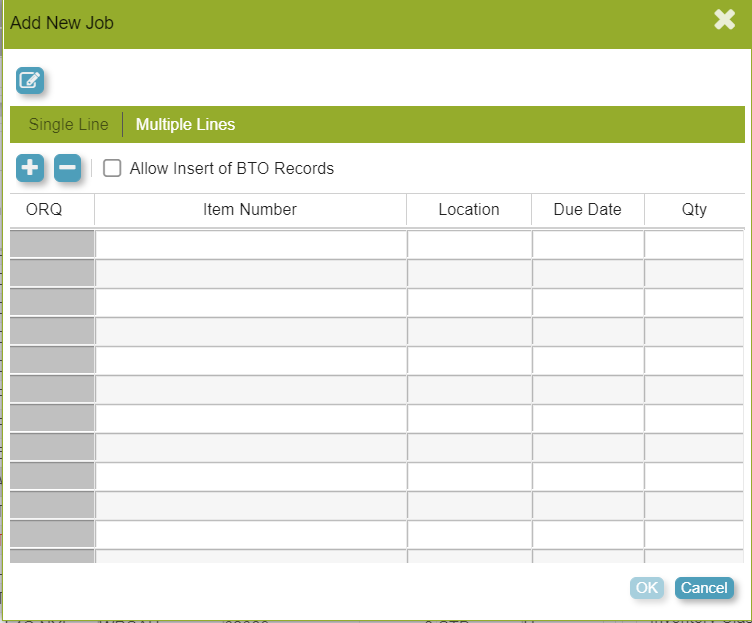
Task: Click the plus icon to add row
Action: (30, 168)
